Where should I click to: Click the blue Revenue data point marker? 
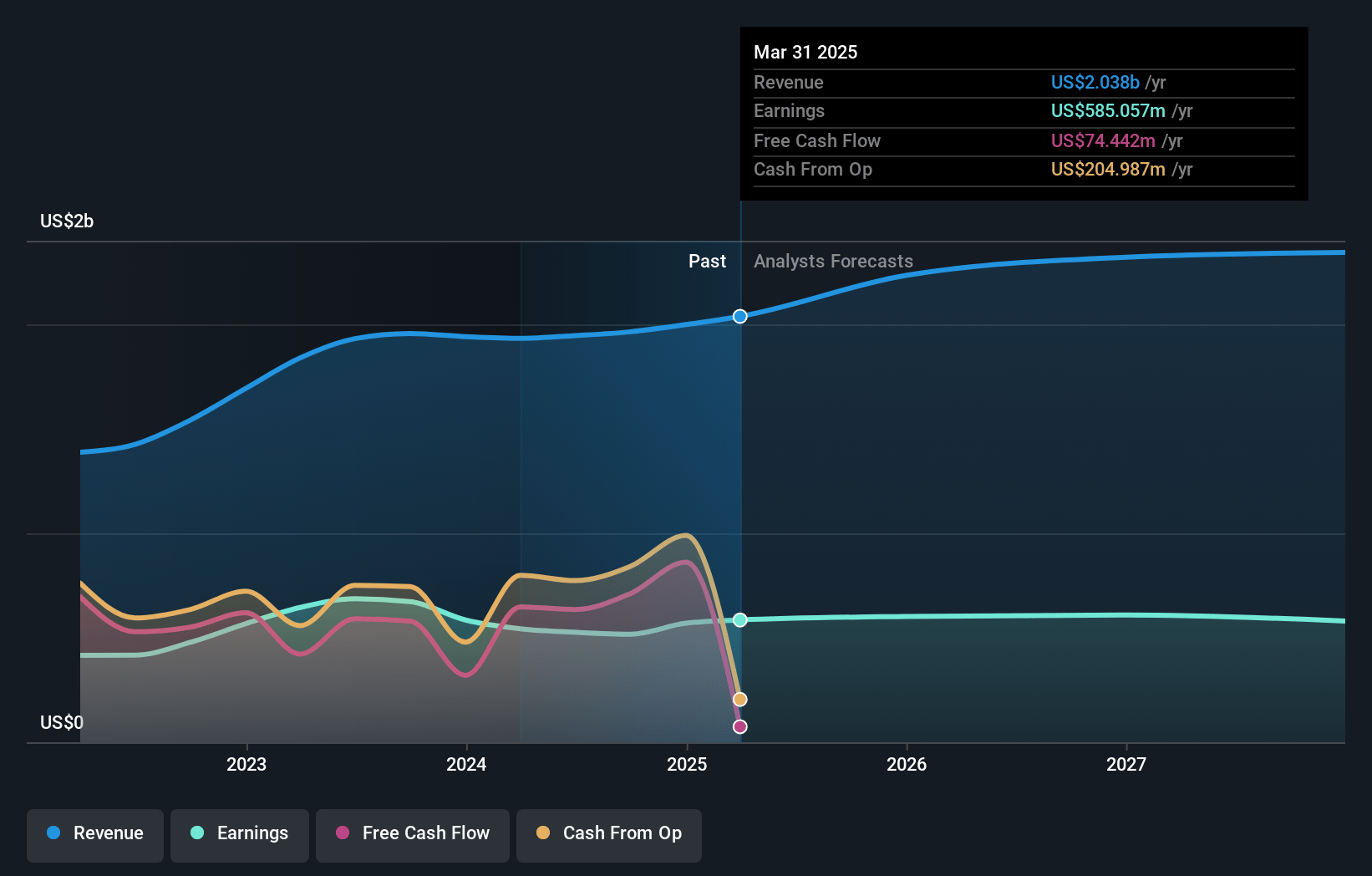pos(740,316)
